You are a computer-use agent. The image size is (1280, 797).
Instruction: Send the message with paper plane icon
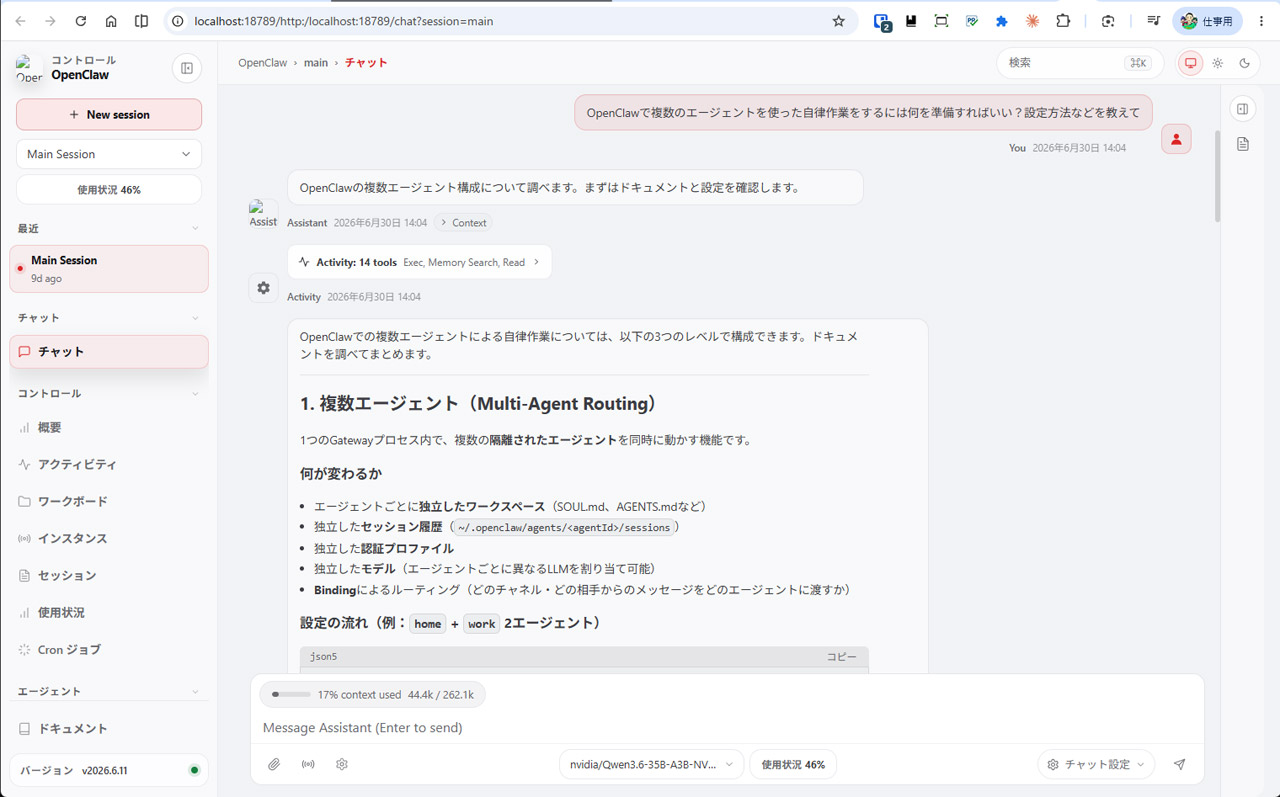click(1180, 764)
